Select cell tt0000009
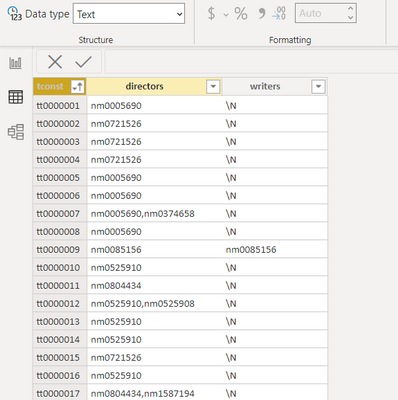Screen dimensions: 398x400 60,250
